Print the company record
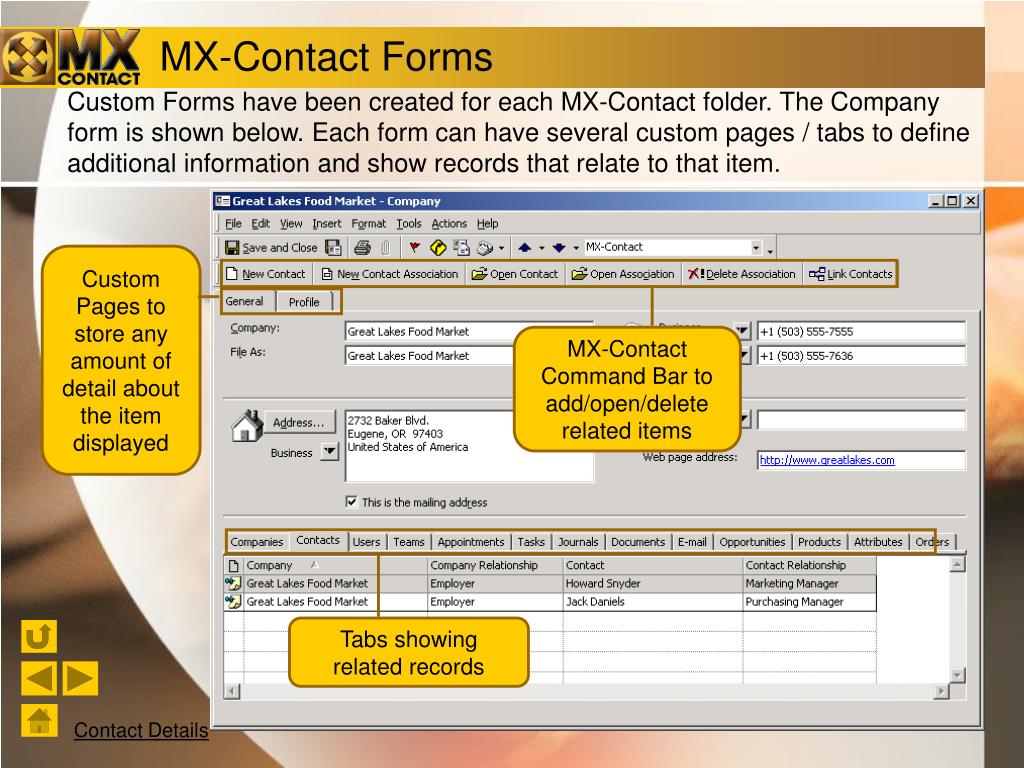The width and height of the screenshot is (1024, 768). pos(362,248)
